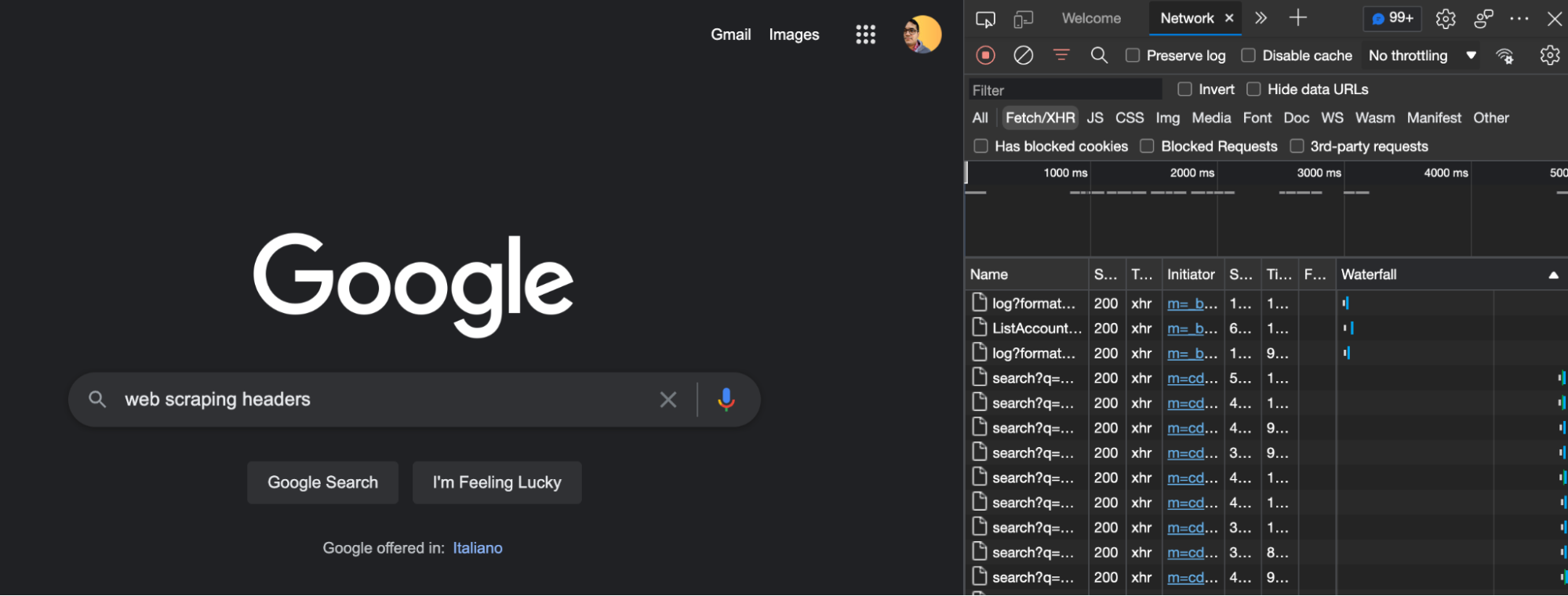Open the Google apps grid icon
This screenshot has width=1568, height=596.
(x=865, y=35)
